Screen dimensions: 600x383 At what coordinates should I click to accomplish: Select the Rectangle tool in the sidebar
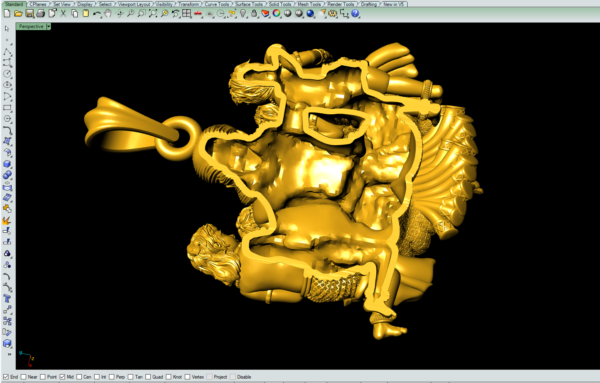pos(7,108)
